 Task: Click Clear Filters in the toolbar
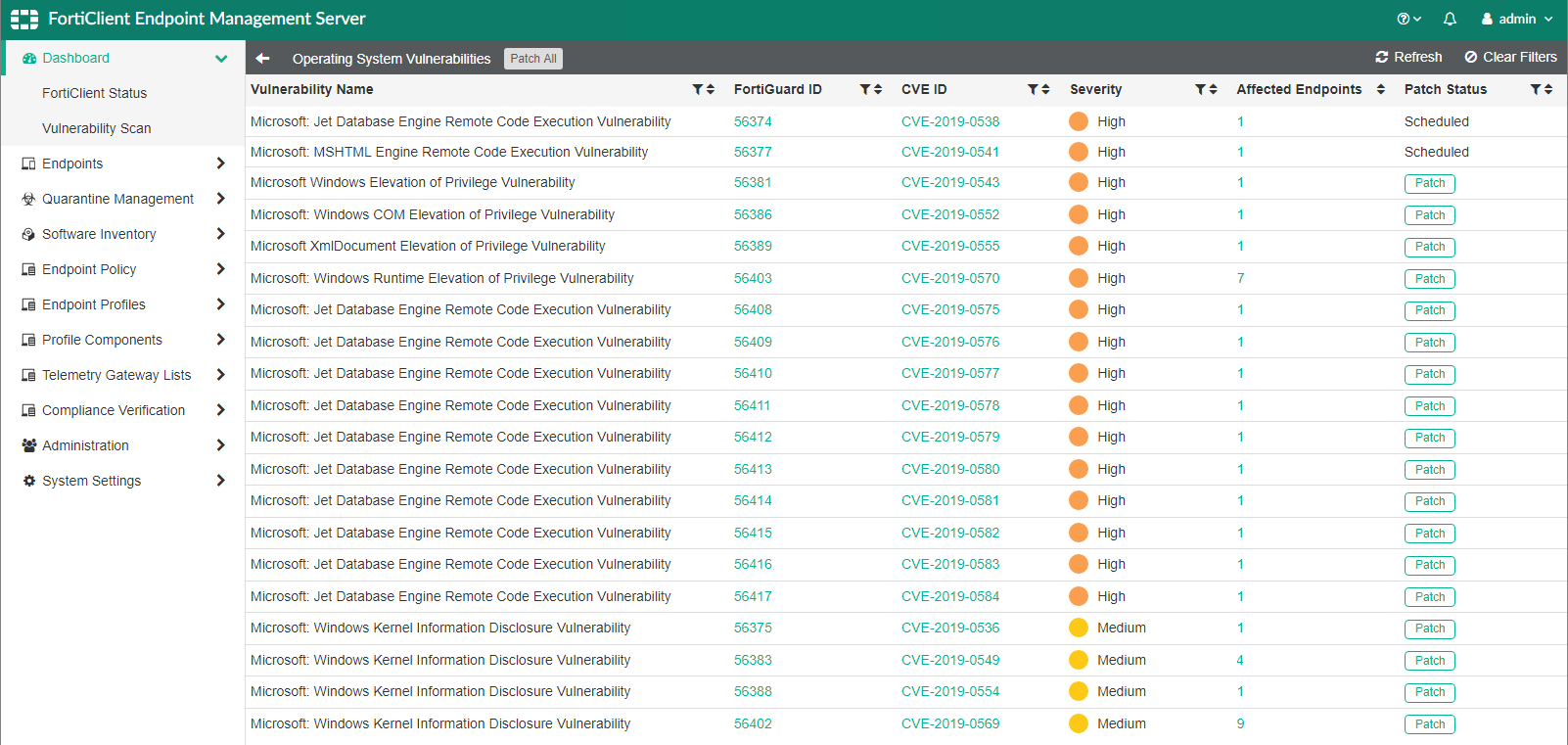[1510, 57]
